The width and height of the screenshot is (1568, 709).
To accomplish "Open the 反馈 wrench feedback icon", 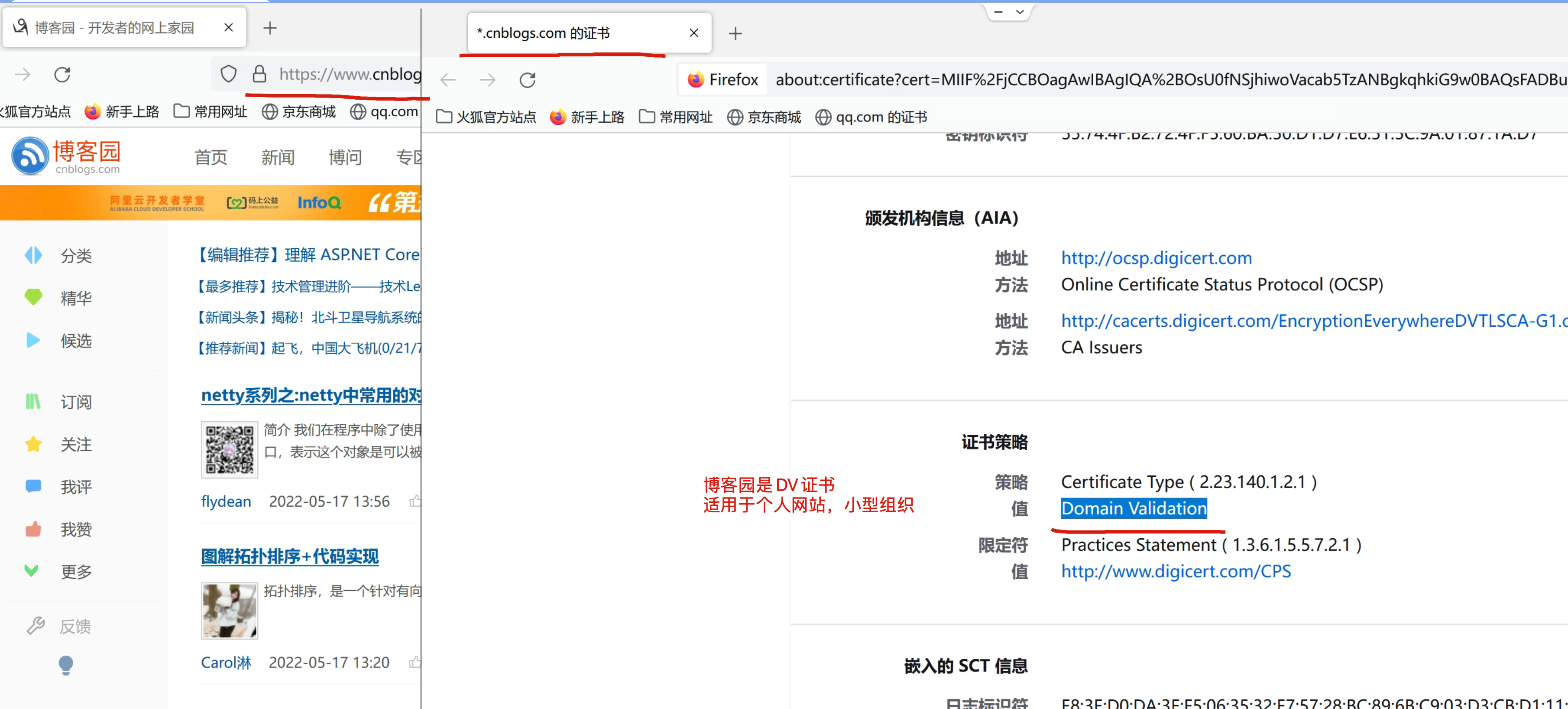I will coord(36,625).
